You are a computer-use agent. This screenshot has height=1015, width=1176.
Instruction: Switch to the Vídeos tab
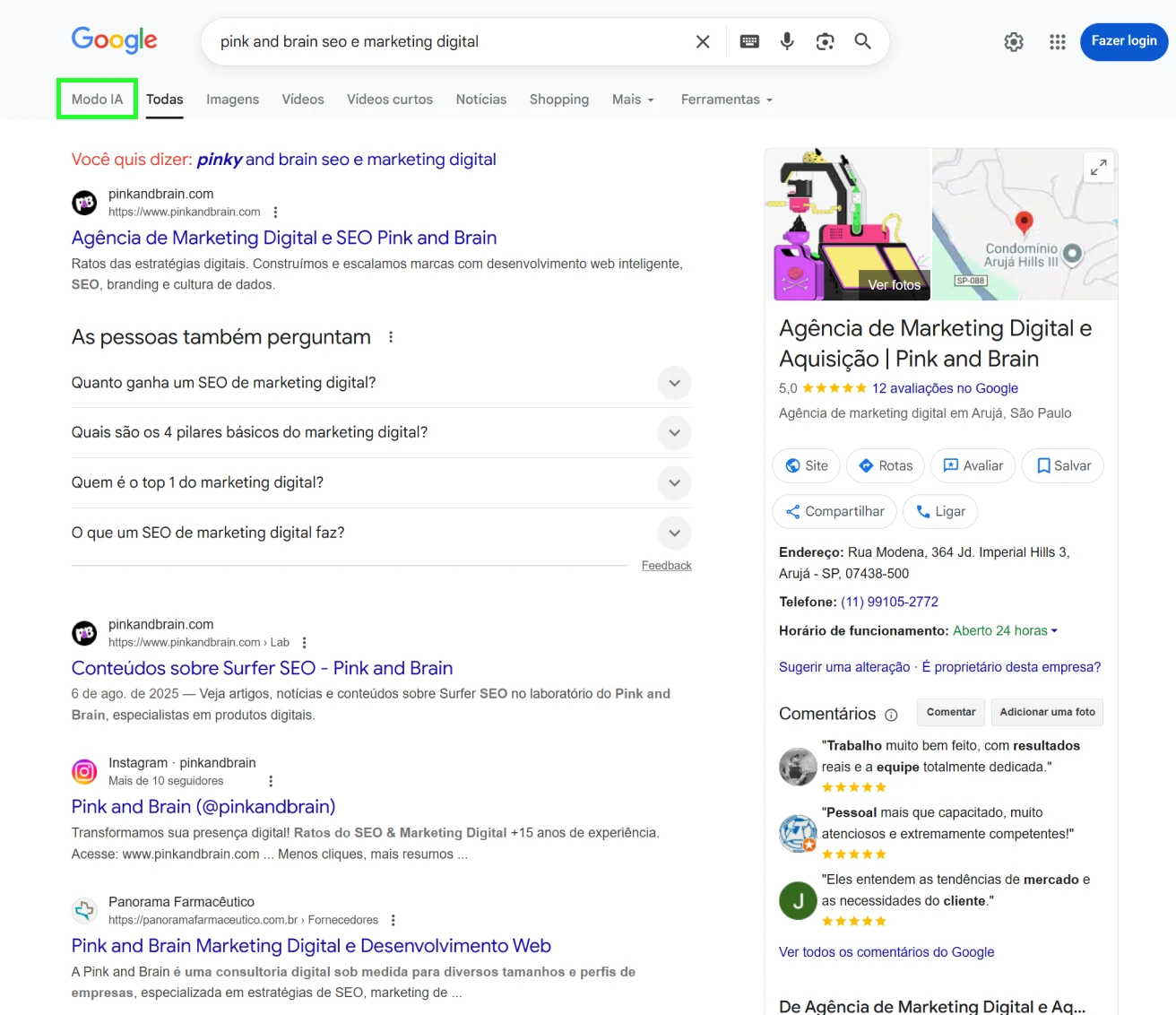coord(303,100)
